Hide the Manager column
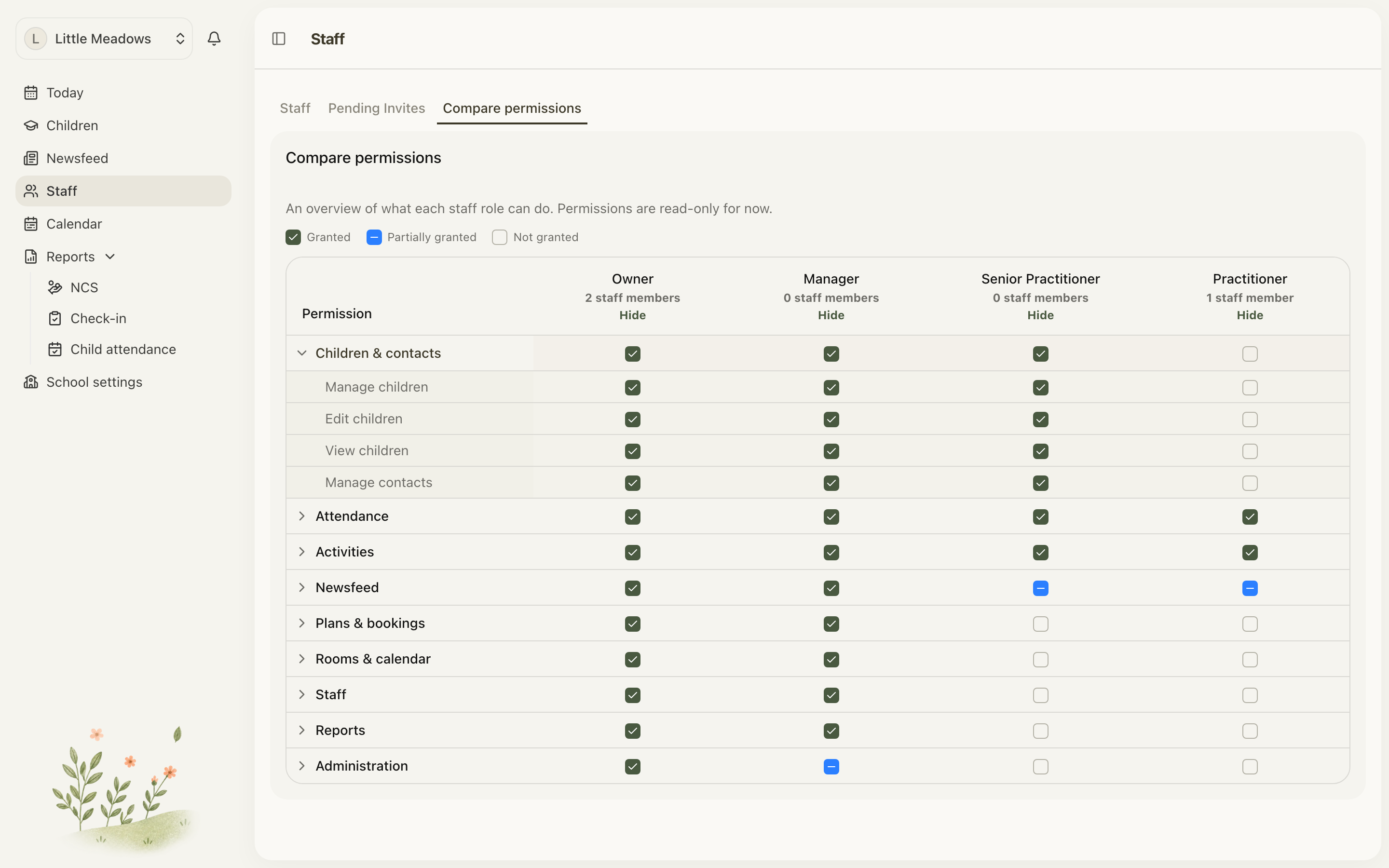The height and width of the screenshot is (868, 1389). [831, 315]
